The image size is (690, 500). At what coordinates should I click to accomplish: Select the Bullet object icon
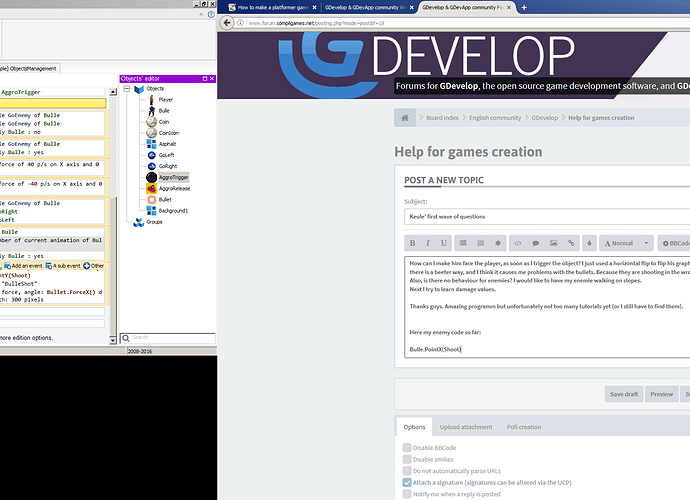151,199
